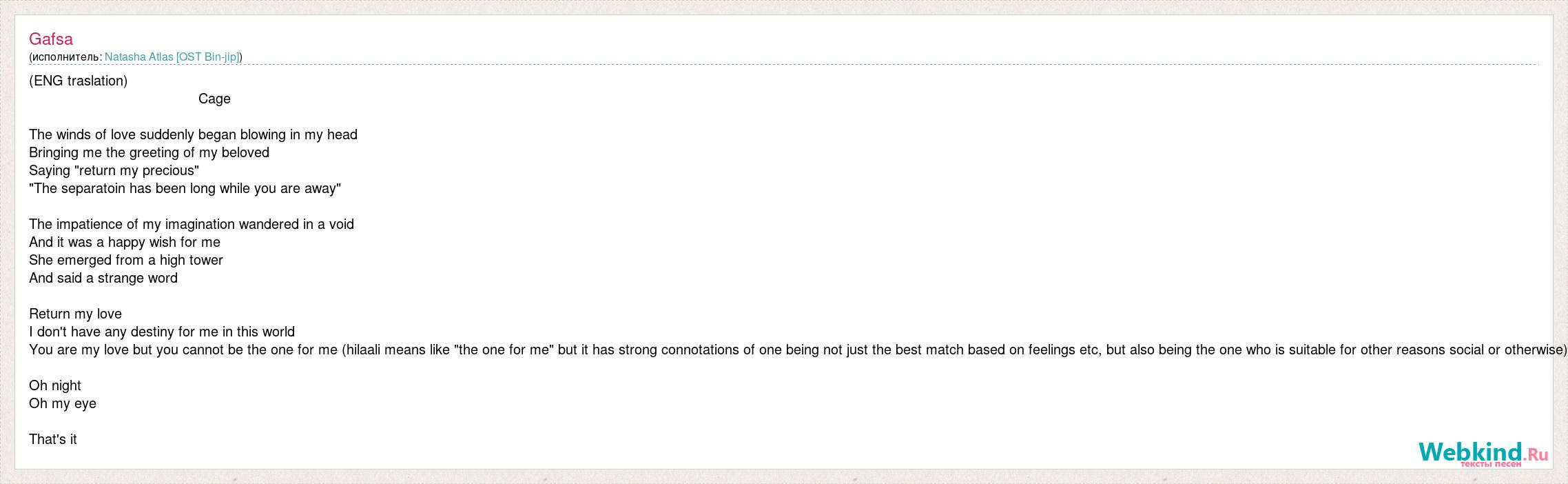Click the Webkind.Ru logo
This screenshot has width=1568, height=484.
point(1483,454)
